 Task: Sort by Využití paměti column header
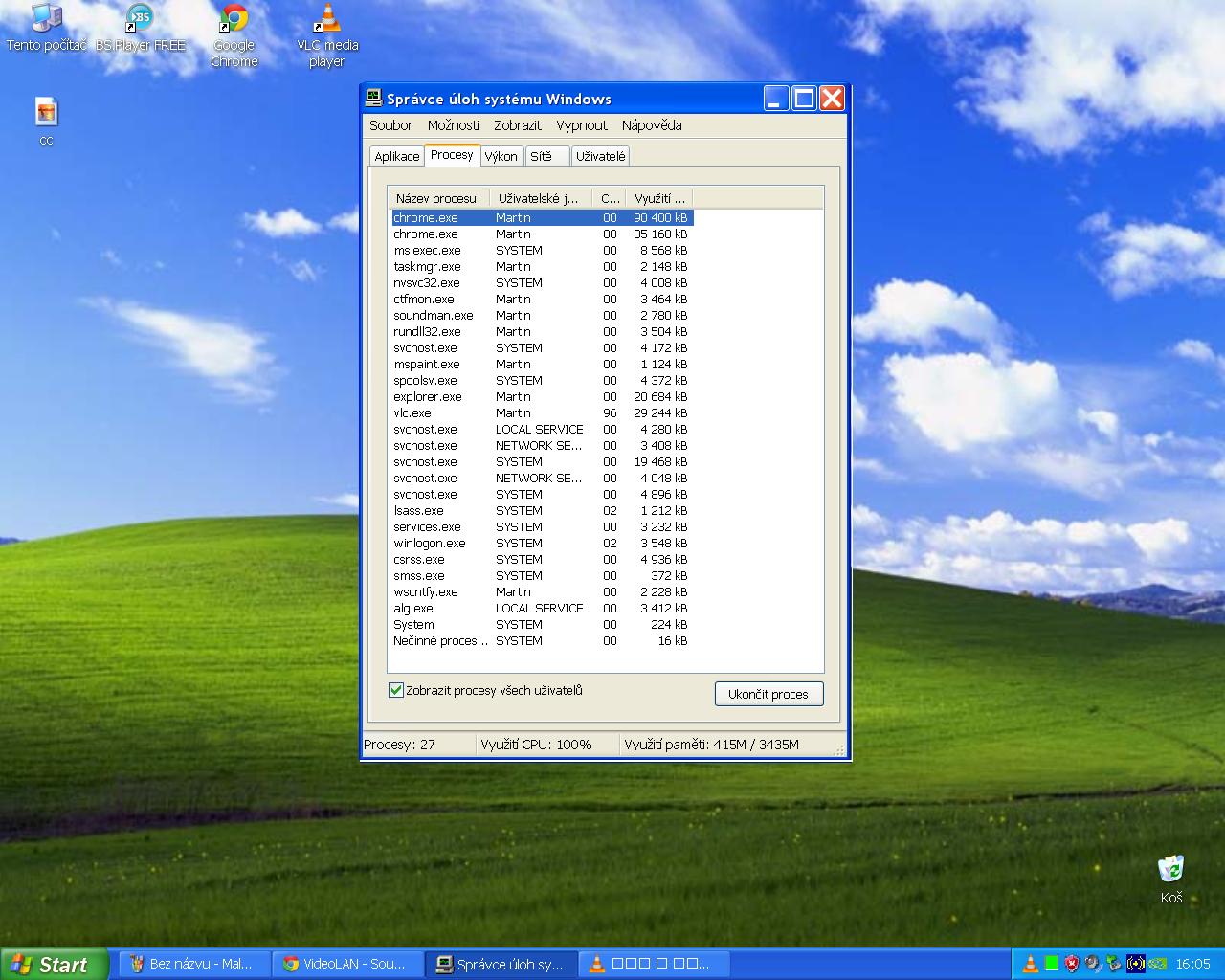[658, 198]
